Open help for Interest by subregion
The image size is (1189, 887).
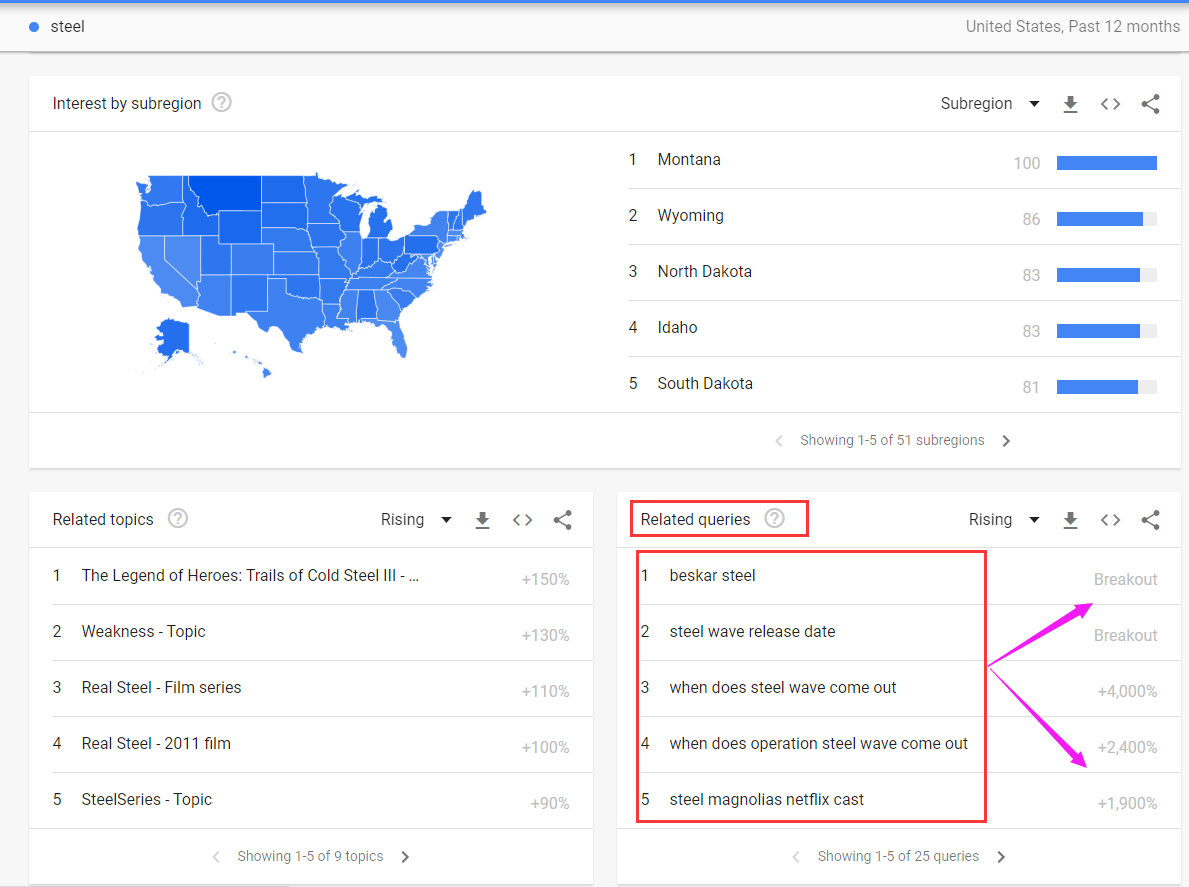pos(222,103)
